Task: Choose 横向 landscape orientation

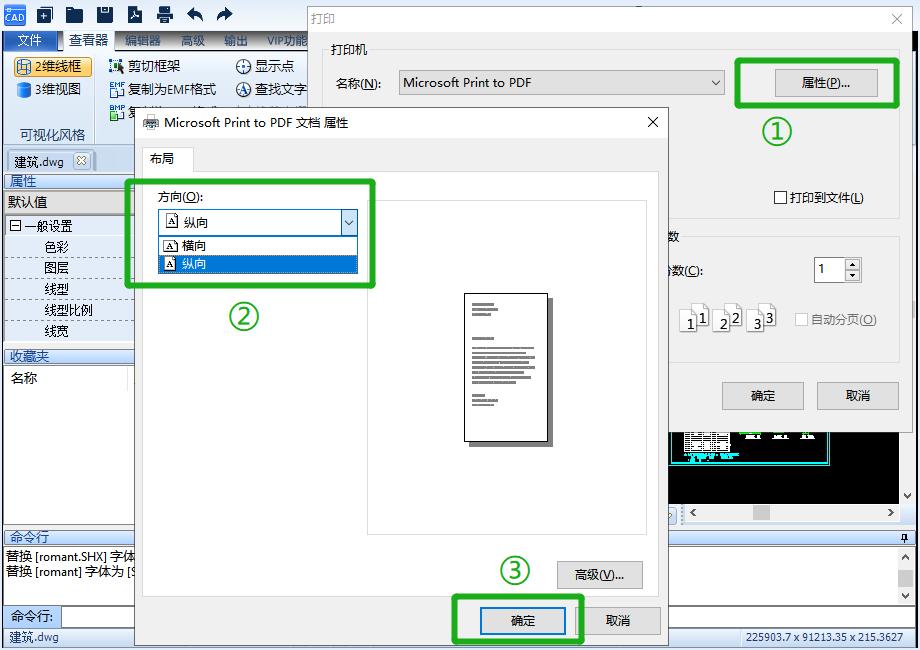Action: coord(258,246)
